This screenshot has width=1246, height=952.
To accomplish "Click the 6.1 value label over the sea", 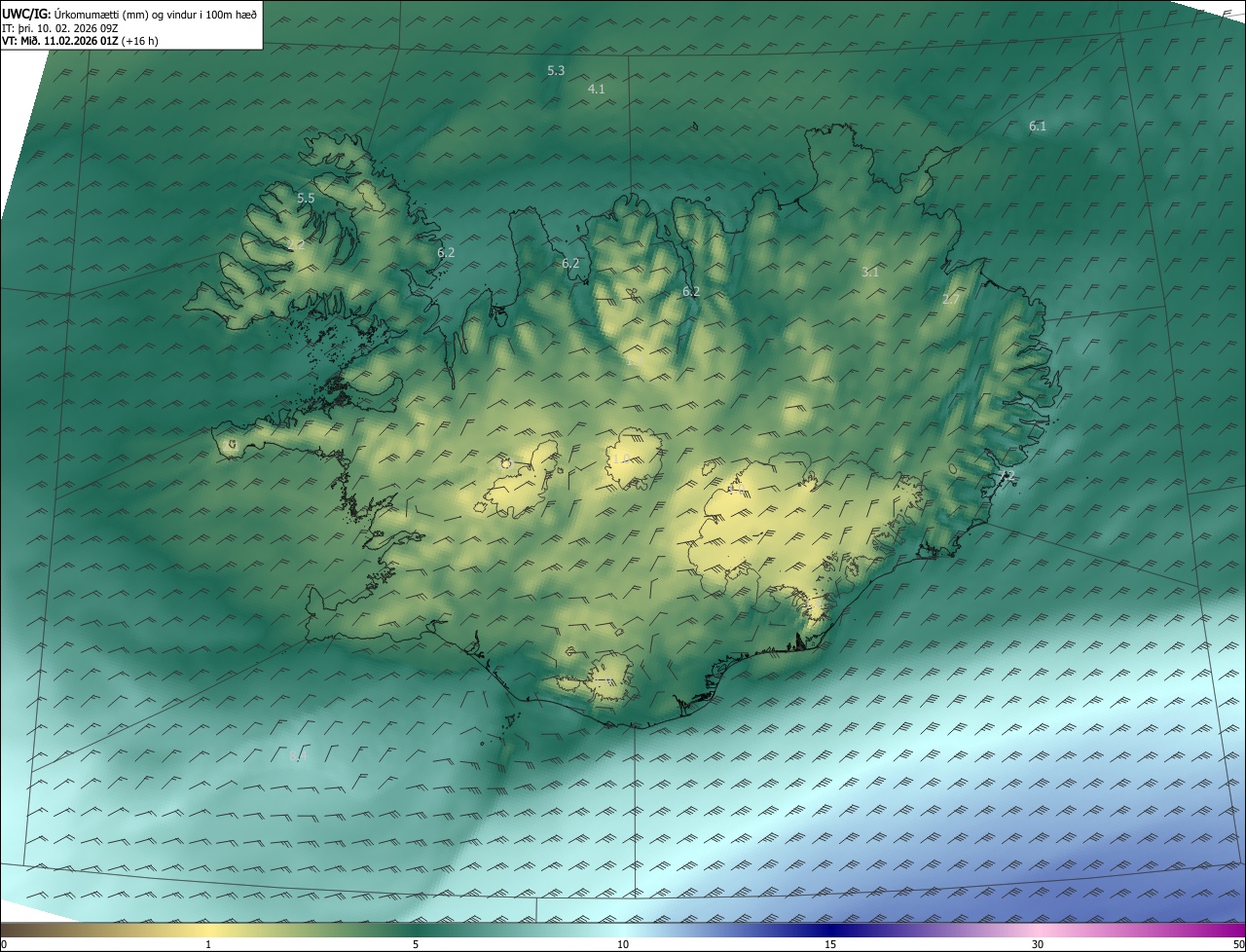I will pos(1038,127).
